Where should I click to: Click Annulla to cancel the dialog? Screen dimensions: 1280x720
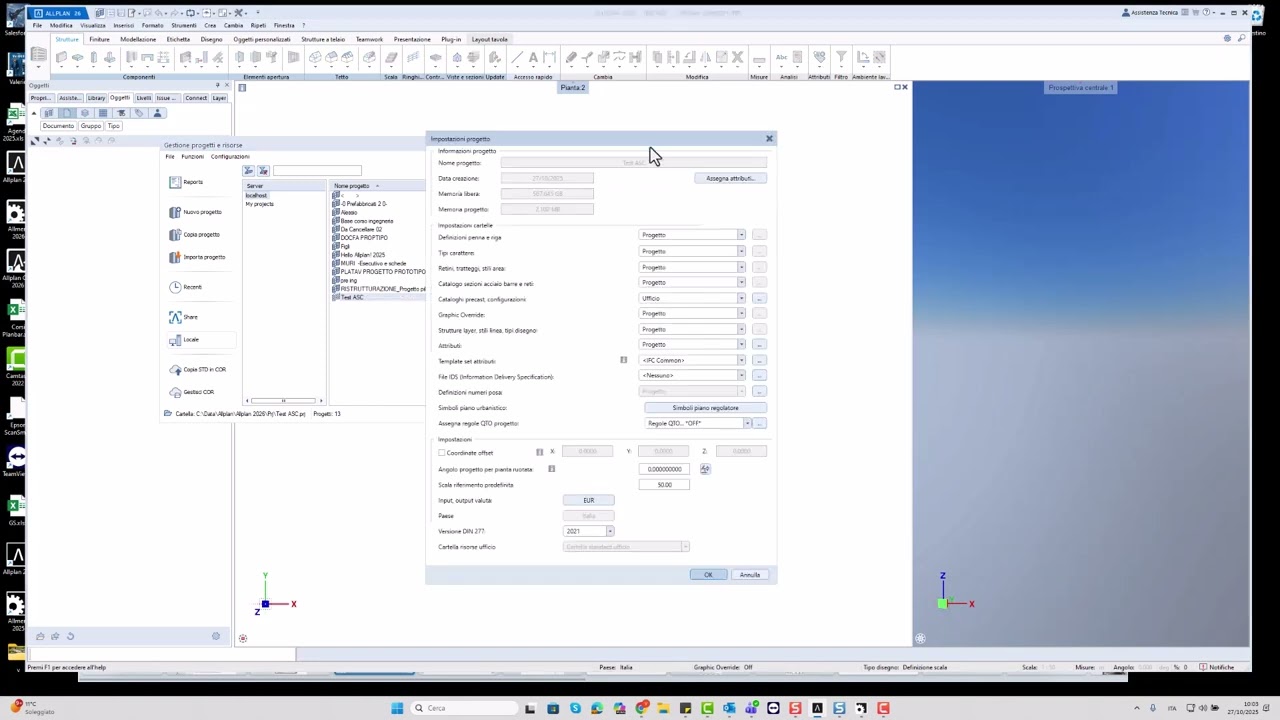pos(750,575)
